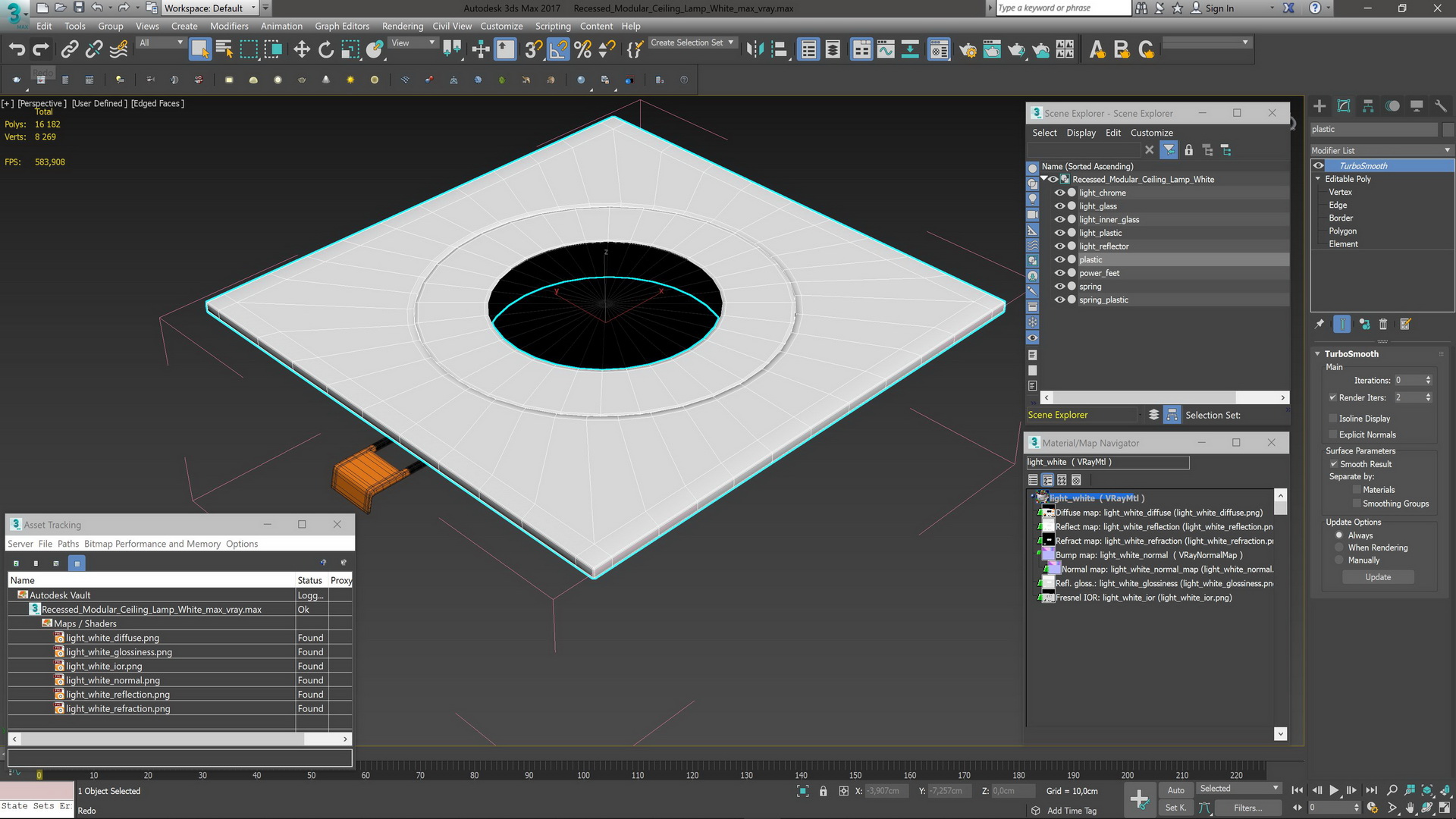Screen dimensions: 1456x819
Task: Go to the animation start frame
Action: point(1298,790)
